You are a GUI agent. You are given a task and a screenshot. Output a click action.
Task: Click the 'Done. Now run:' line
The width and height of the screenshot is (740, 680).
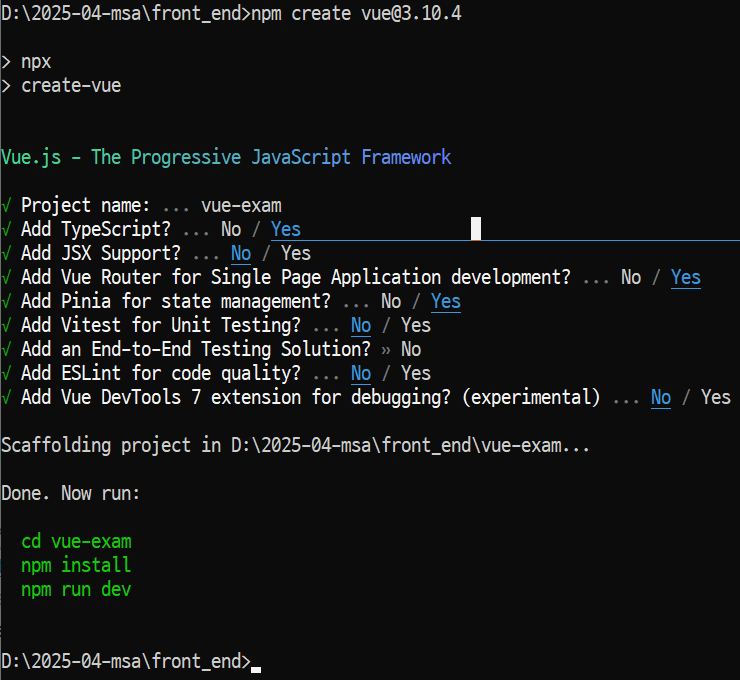point(71,494)
